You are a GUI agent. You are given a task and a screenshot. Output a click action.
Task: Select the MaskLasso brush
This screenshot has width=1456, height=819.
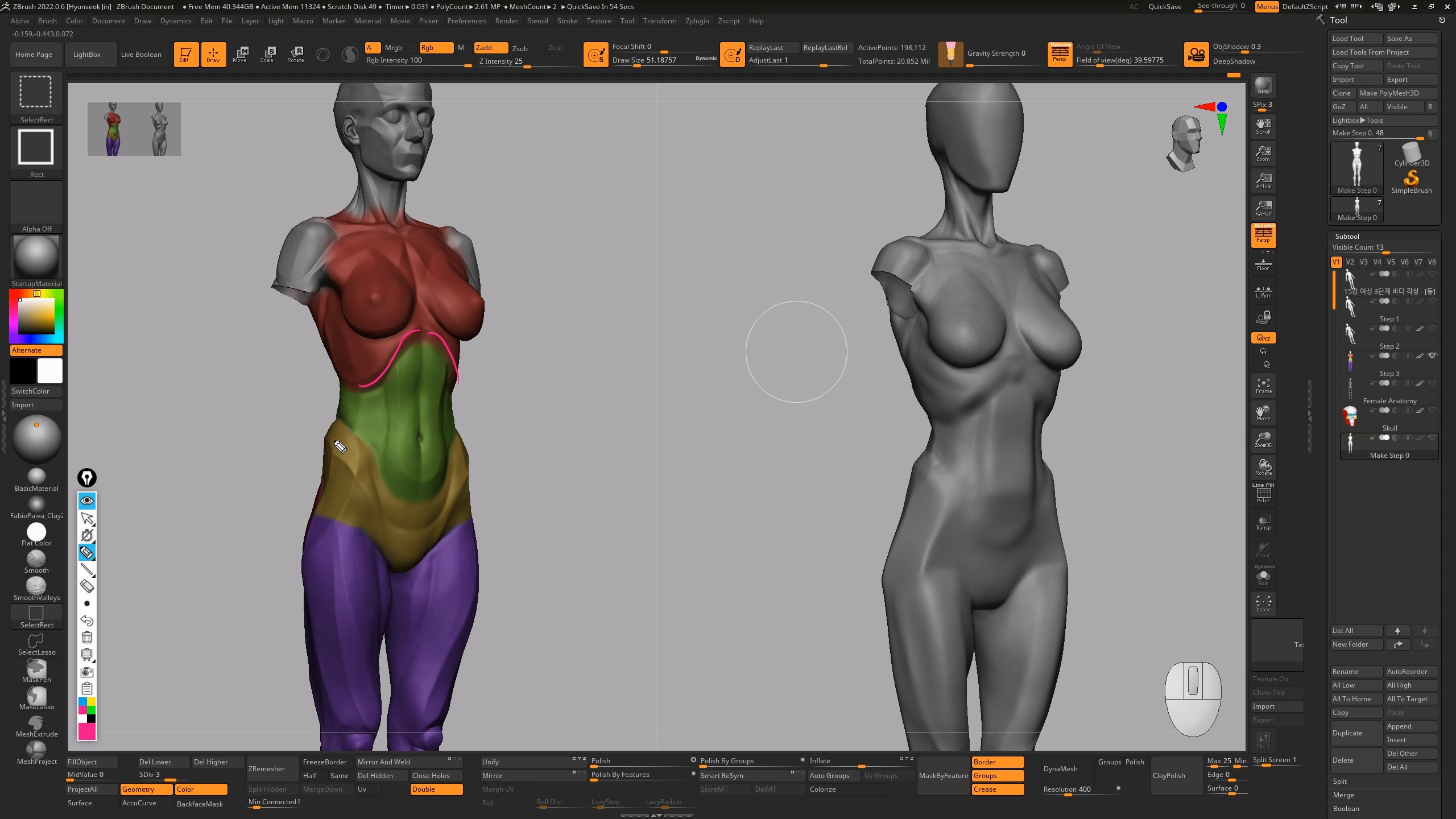point(36,698)
